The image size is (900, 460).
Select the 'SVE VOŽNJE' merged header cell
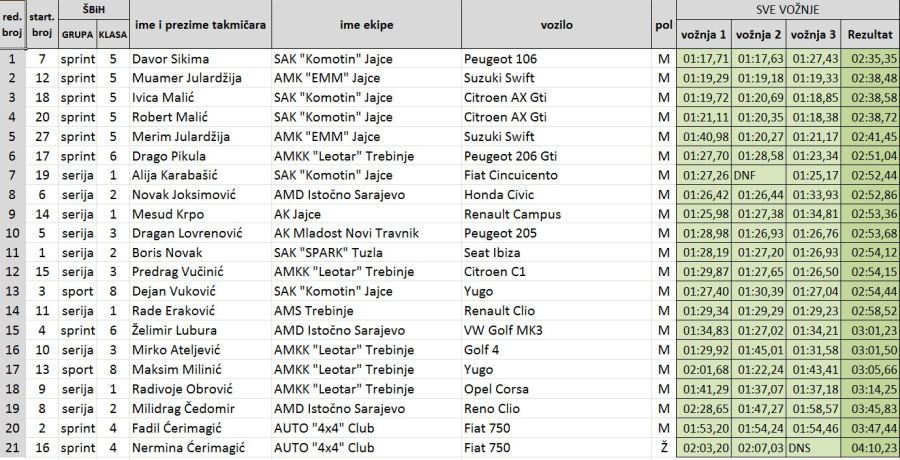pyautogui.click(x=787, y=9)
